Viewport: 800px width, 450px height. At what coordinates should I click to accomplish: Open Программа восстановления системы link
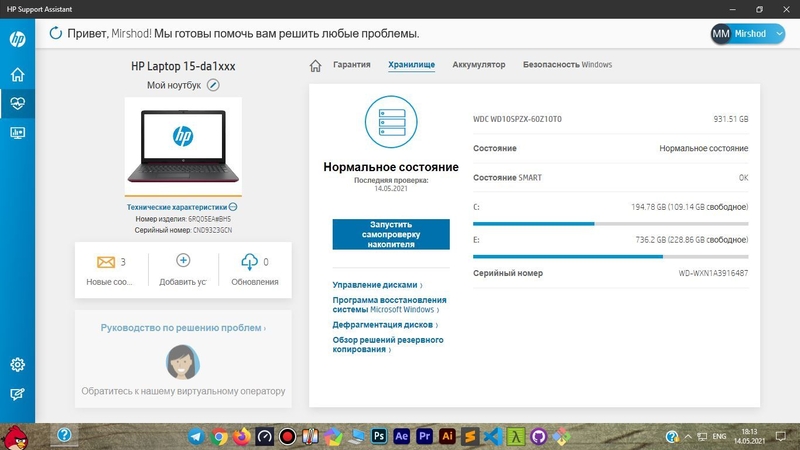389,305
